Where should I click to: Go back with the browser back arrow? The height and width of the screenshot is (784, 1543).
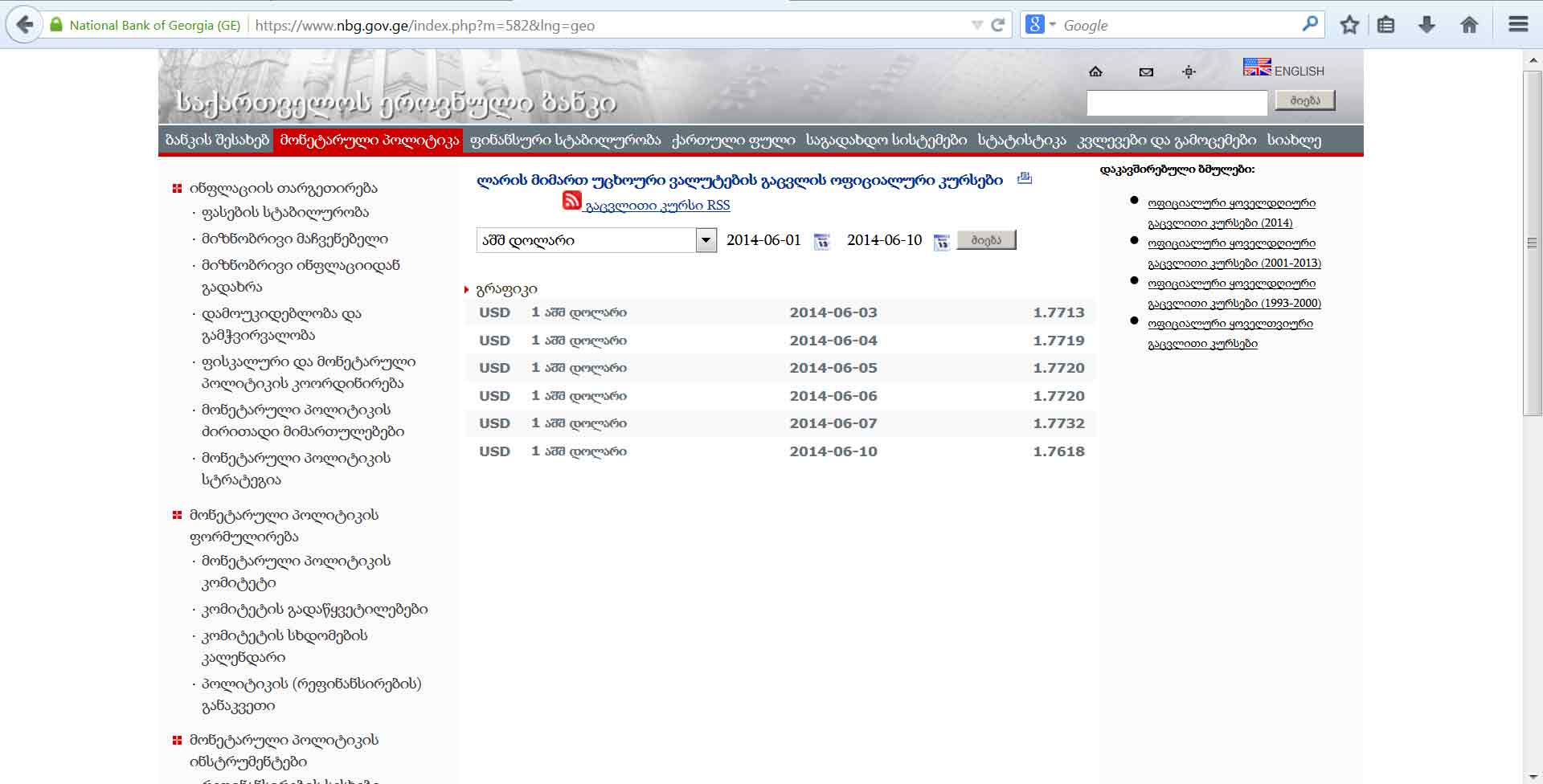(25, 25)
